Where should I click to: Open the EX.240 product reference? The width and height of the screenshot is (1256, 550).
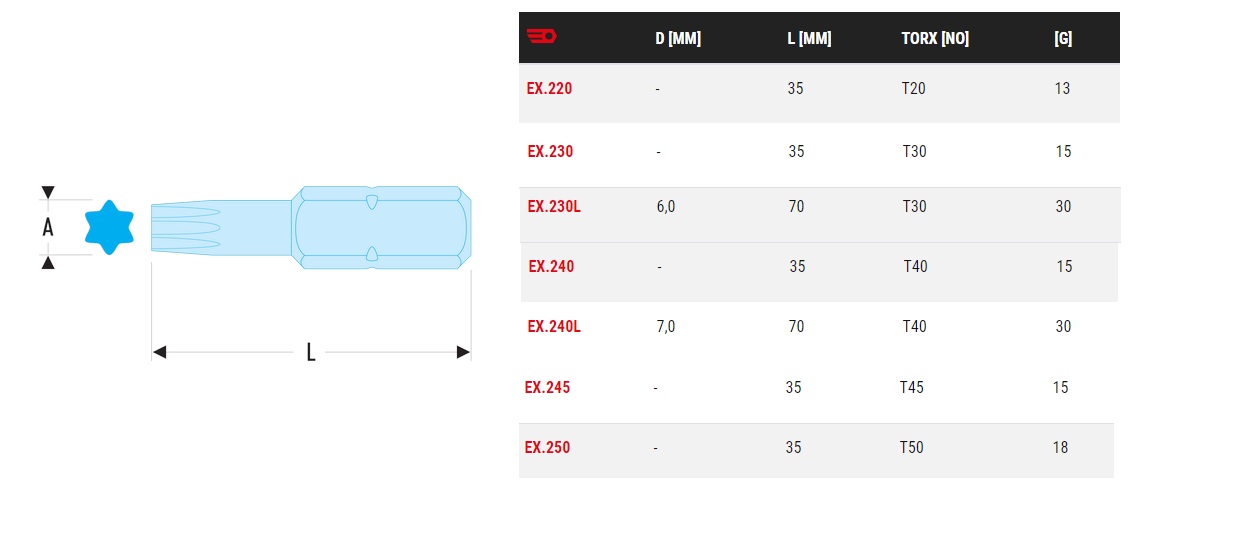click(551, 266)
